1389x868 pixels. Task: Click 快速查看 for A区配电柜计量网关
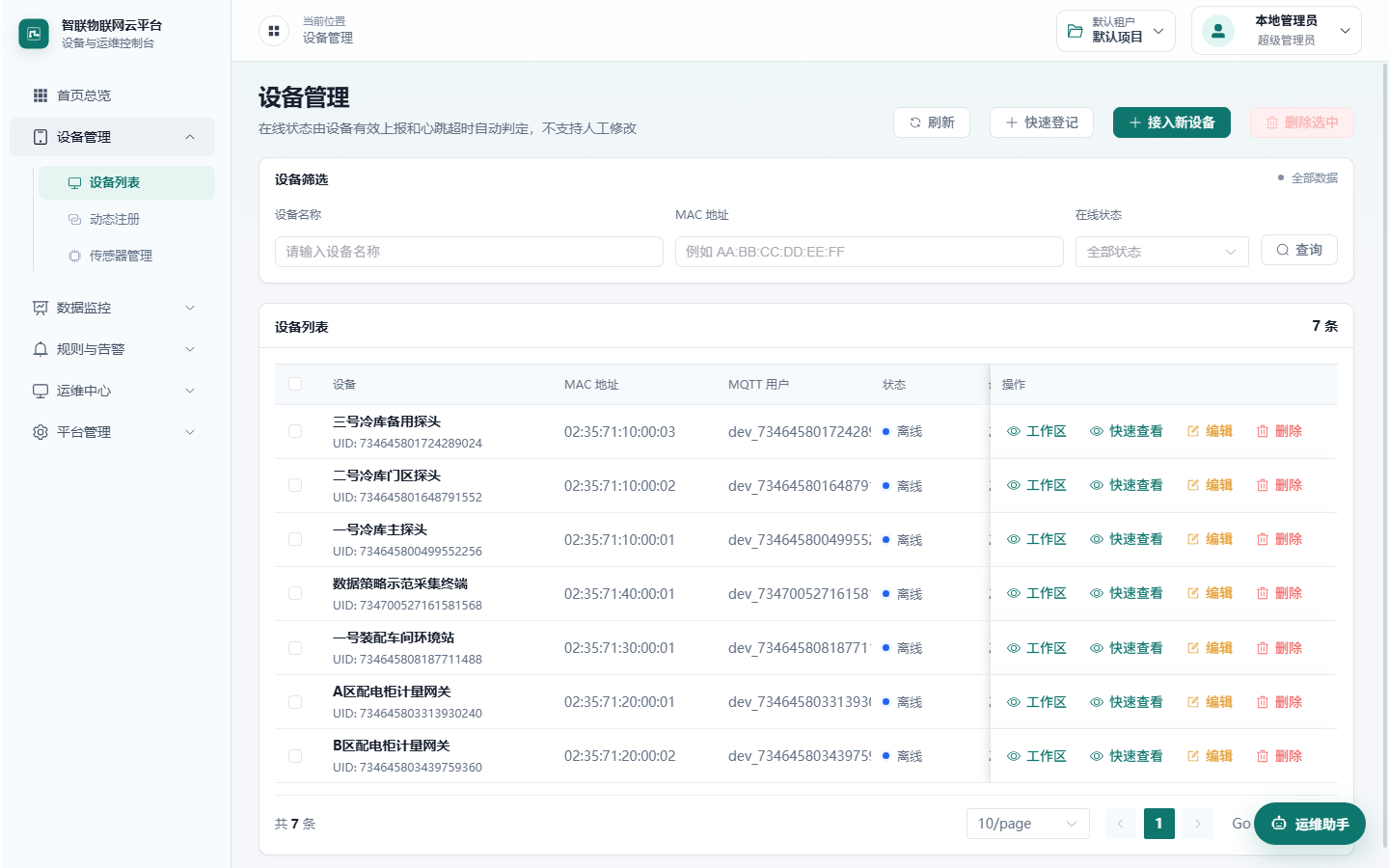click(x=1127, y=702)
